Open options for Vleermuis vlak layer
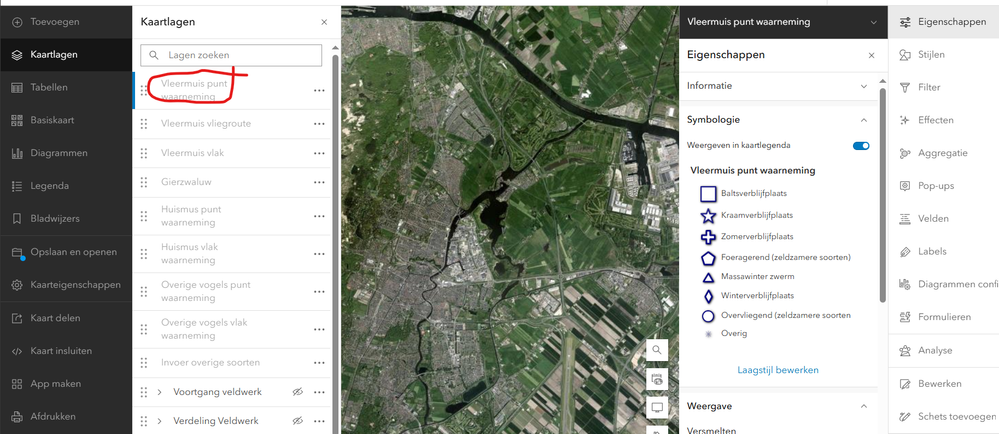 319,154
